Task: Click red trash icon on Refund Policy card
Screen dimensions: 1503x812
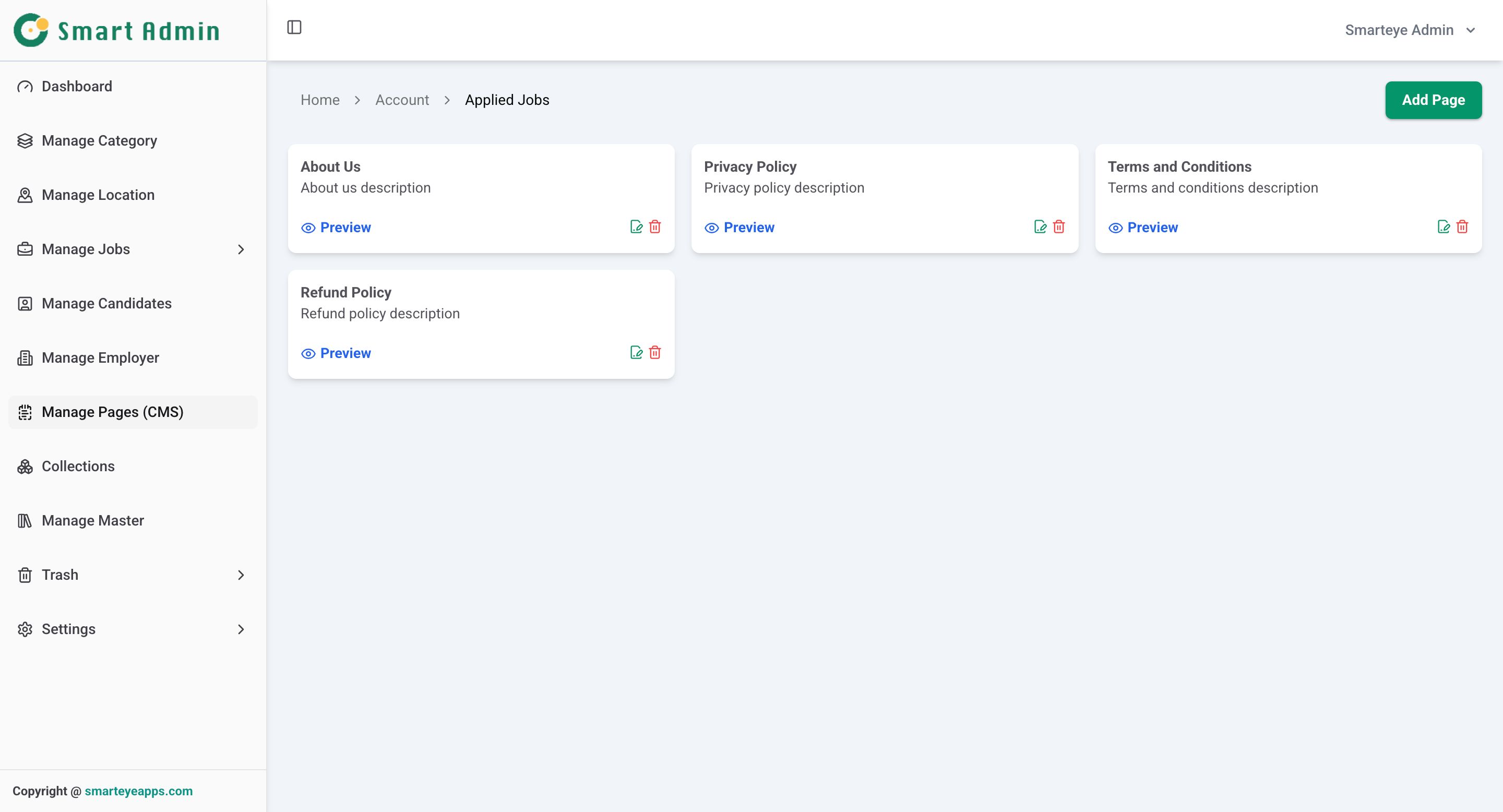Action: coord(654,352)
